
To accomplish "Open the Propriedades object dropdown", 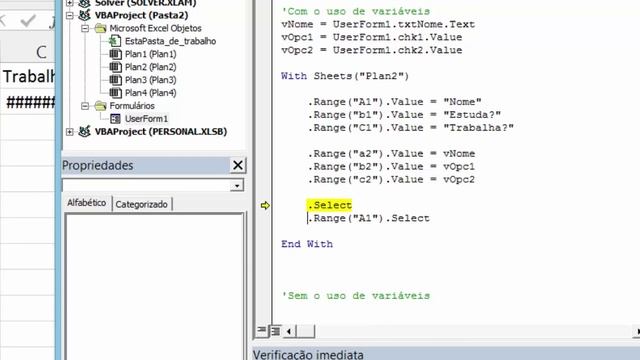I will click(x=237, y=186).
